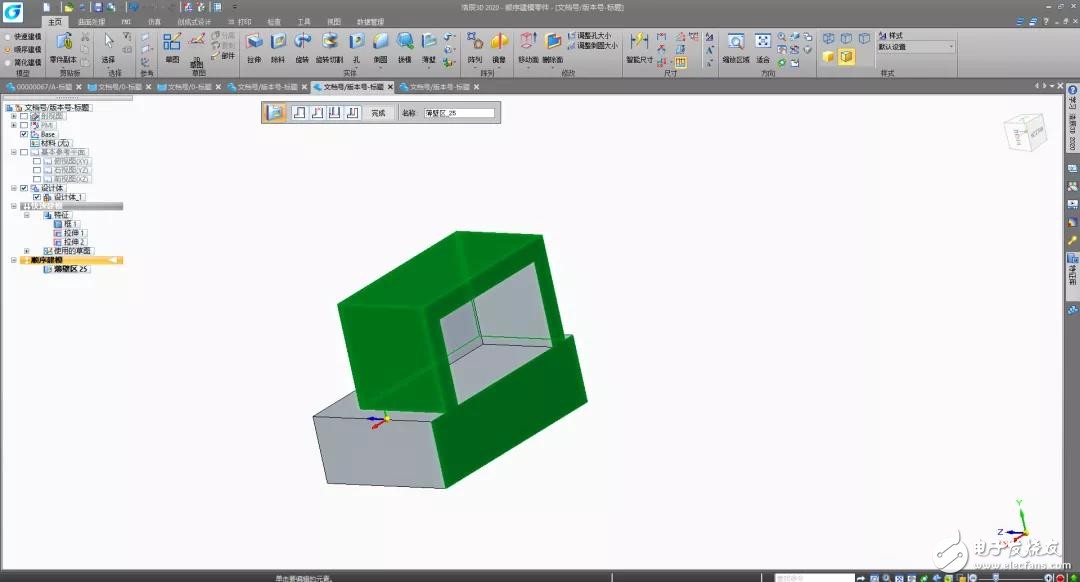Switch to the 00000067/A-标题 document tab
The height and width of the screenshot is (582, 1080).
point(43,87)
